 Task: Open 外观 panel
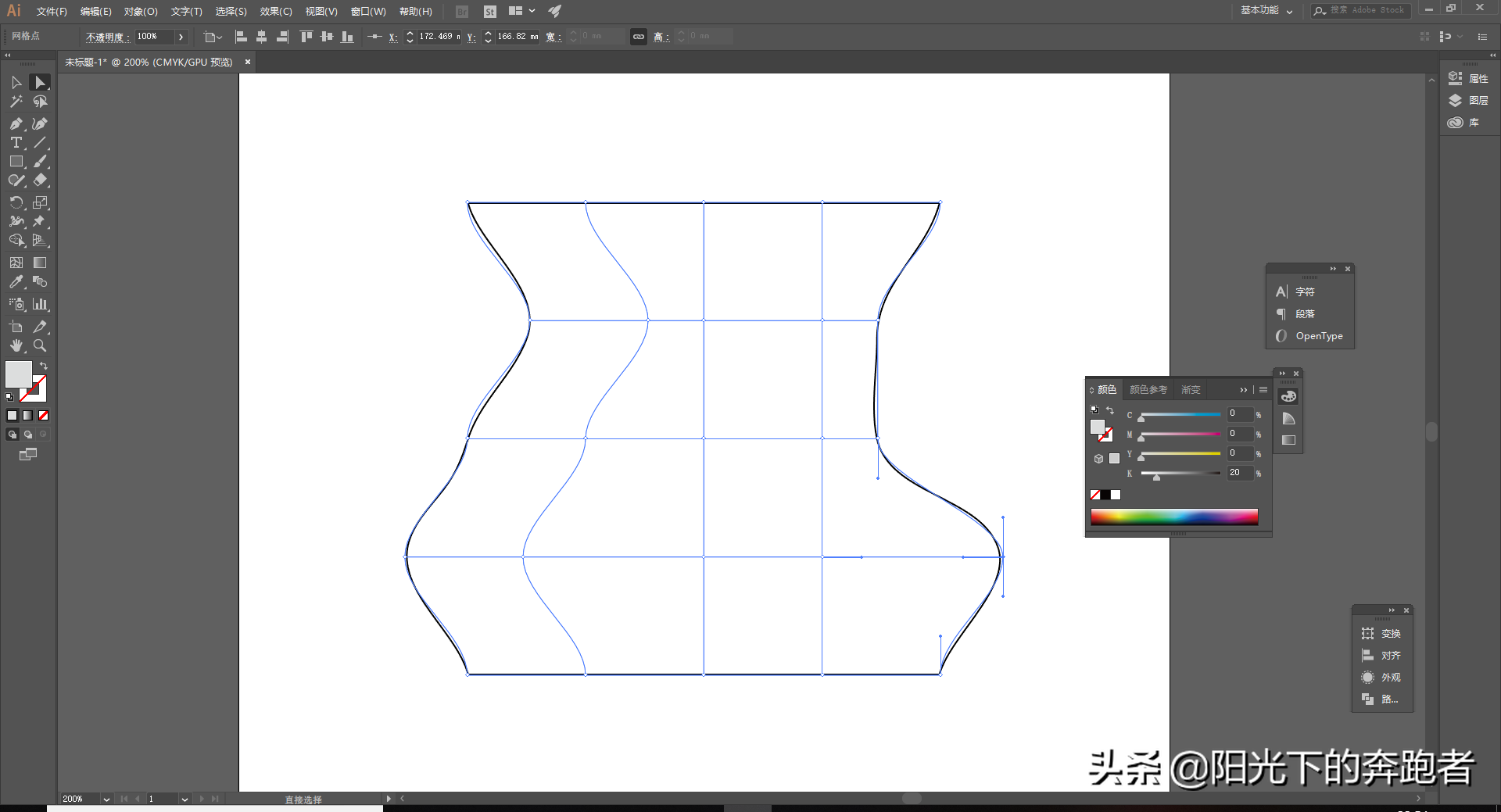tap(1382, 678)
